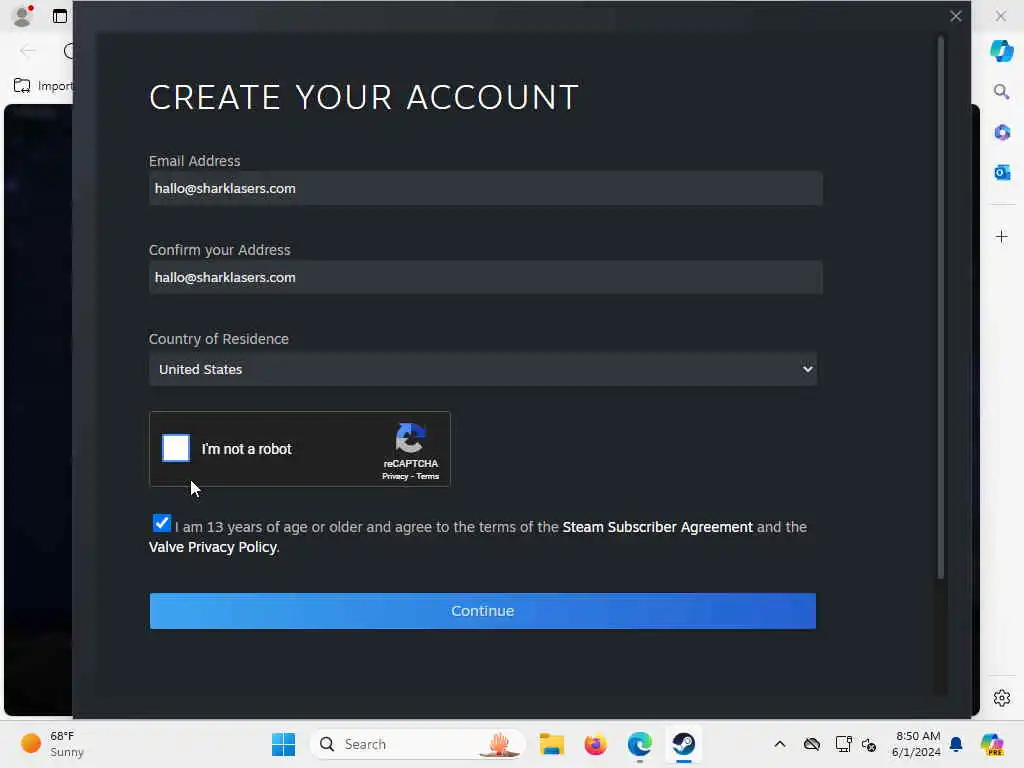The height and width of the screenshot is (768, 1024).
Task: Uncheck the 13 years of age agreement checkbox
Action: pos(161,523)
